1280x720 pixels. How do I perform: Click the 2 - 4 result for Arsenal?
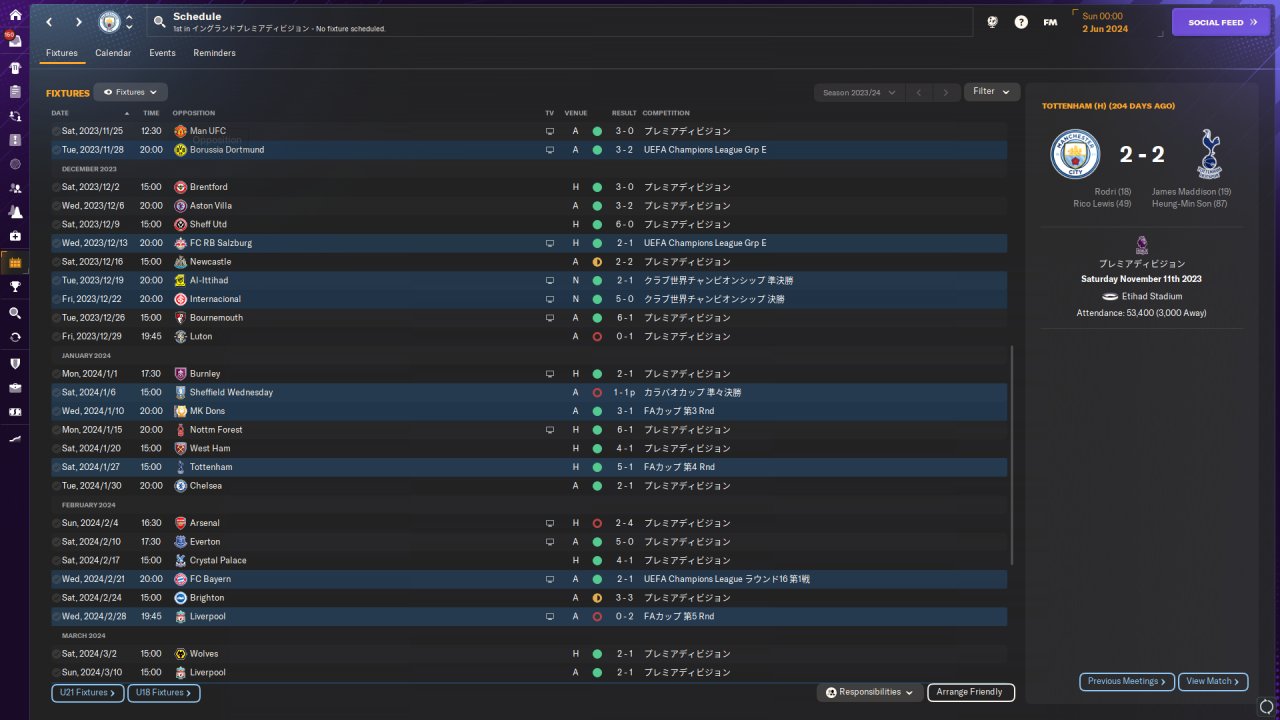[624, 523]
